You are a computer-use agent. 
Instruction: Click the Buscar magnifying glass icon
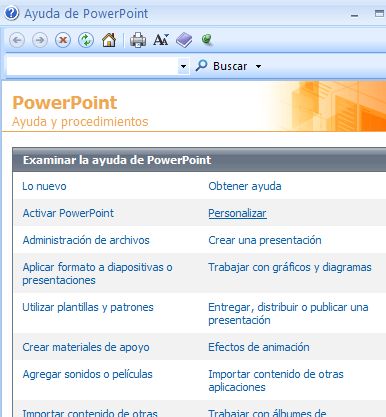coord(201,65)
